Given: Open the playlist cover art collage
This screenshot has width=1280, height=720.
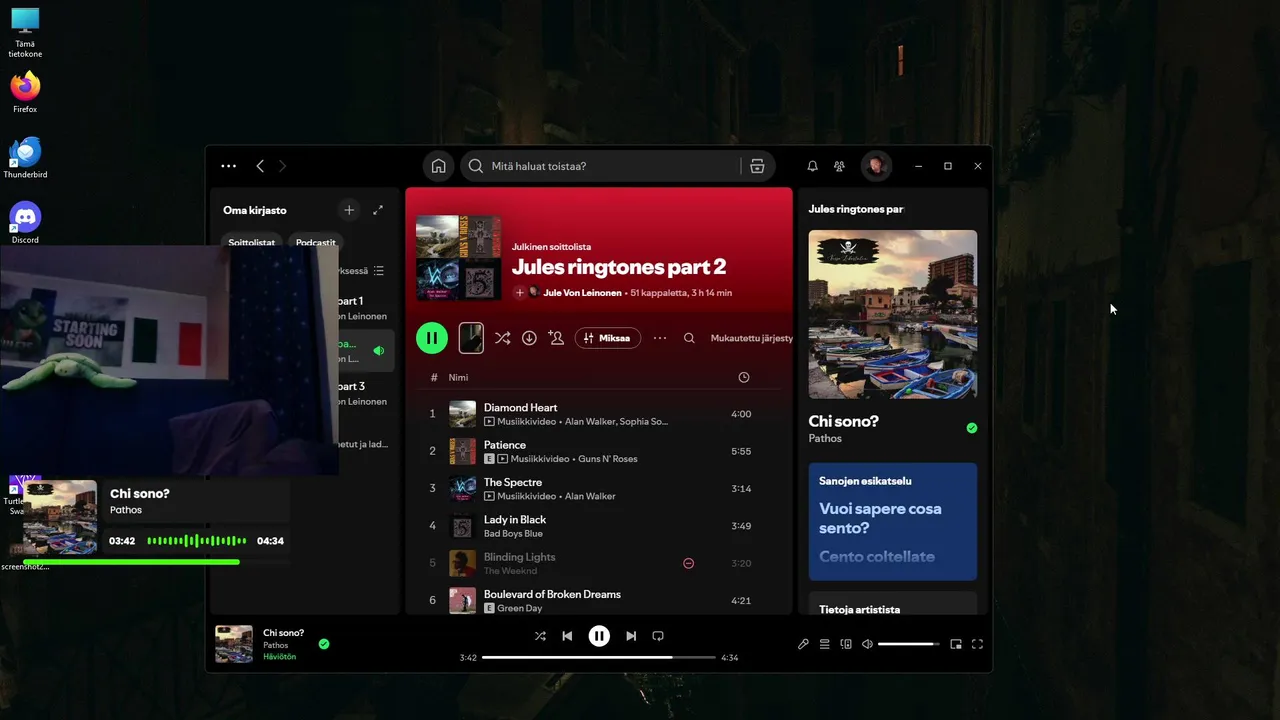Looking at the screenshot, I should click(458, 257).
